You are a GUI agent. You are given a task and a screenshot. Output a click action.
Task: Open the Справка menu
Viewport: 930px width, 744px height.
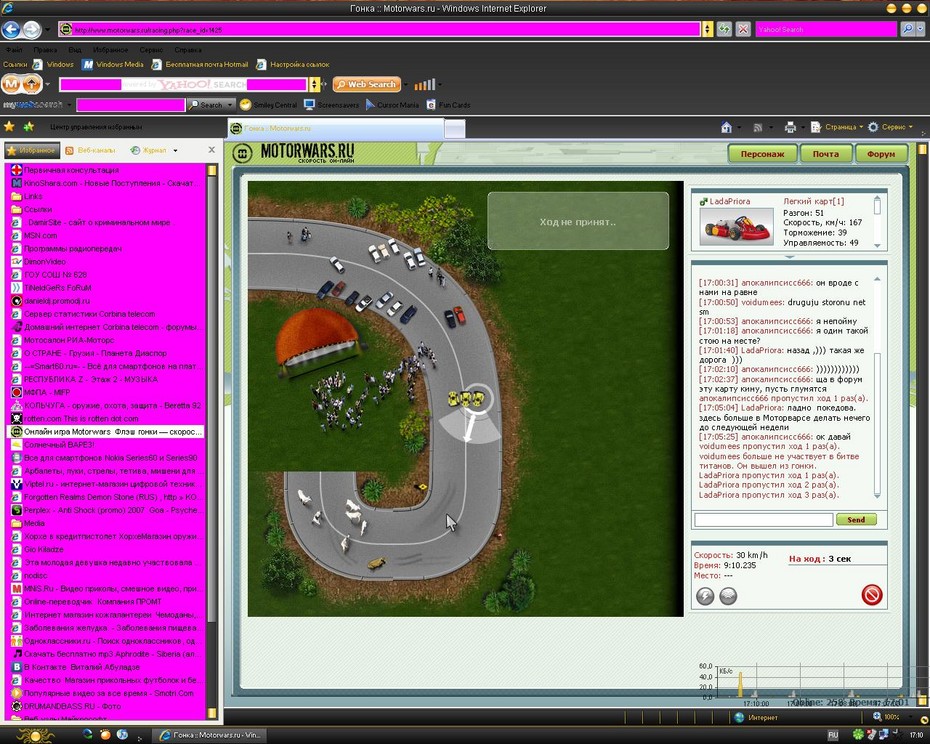point(188,50)
